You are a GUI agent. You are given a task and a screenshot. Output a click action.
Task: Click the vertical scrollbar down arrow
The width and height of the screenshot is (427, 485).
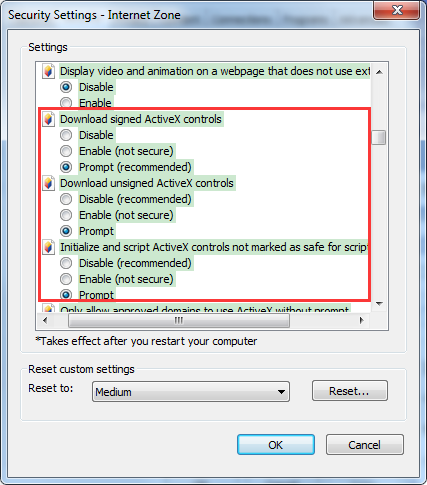coord(379,304)
